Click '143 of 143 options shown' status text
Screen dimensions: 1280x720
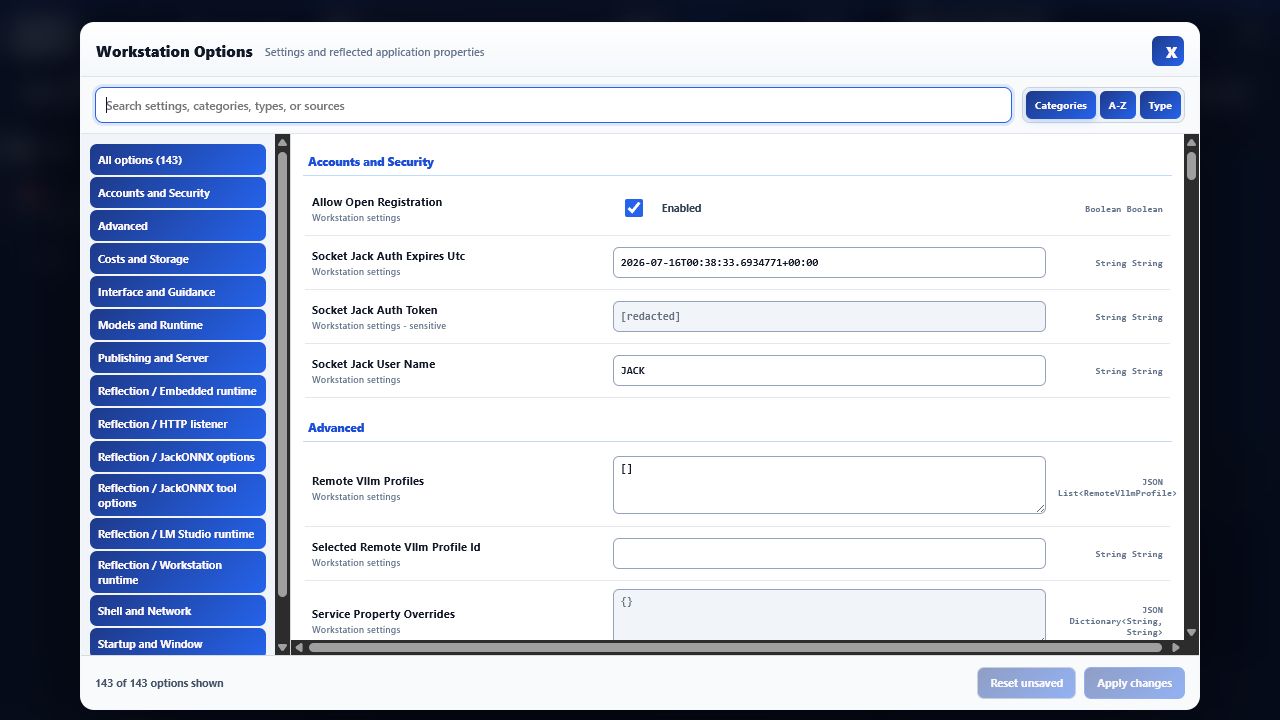[x=160, y=683]
